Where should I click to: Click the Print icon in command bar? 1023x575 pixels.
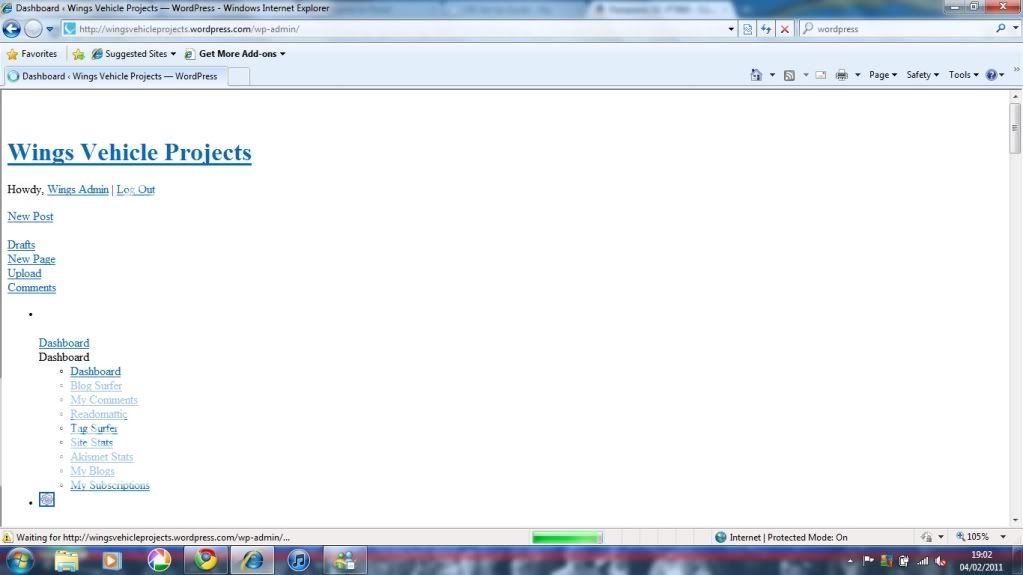(x=841, y=75)
